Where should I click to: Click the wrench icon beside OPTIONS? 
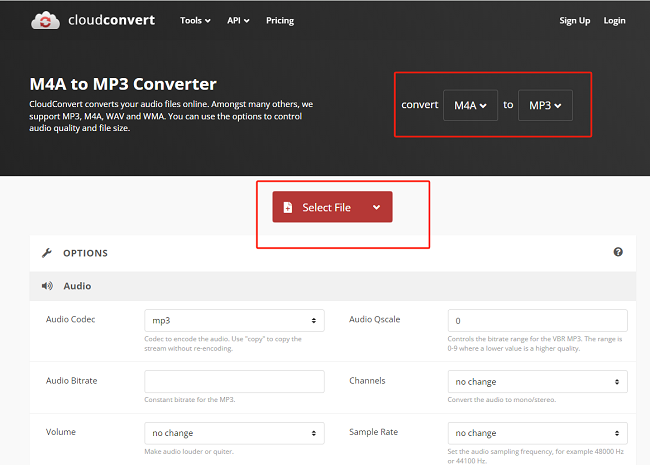click(47, 253)
